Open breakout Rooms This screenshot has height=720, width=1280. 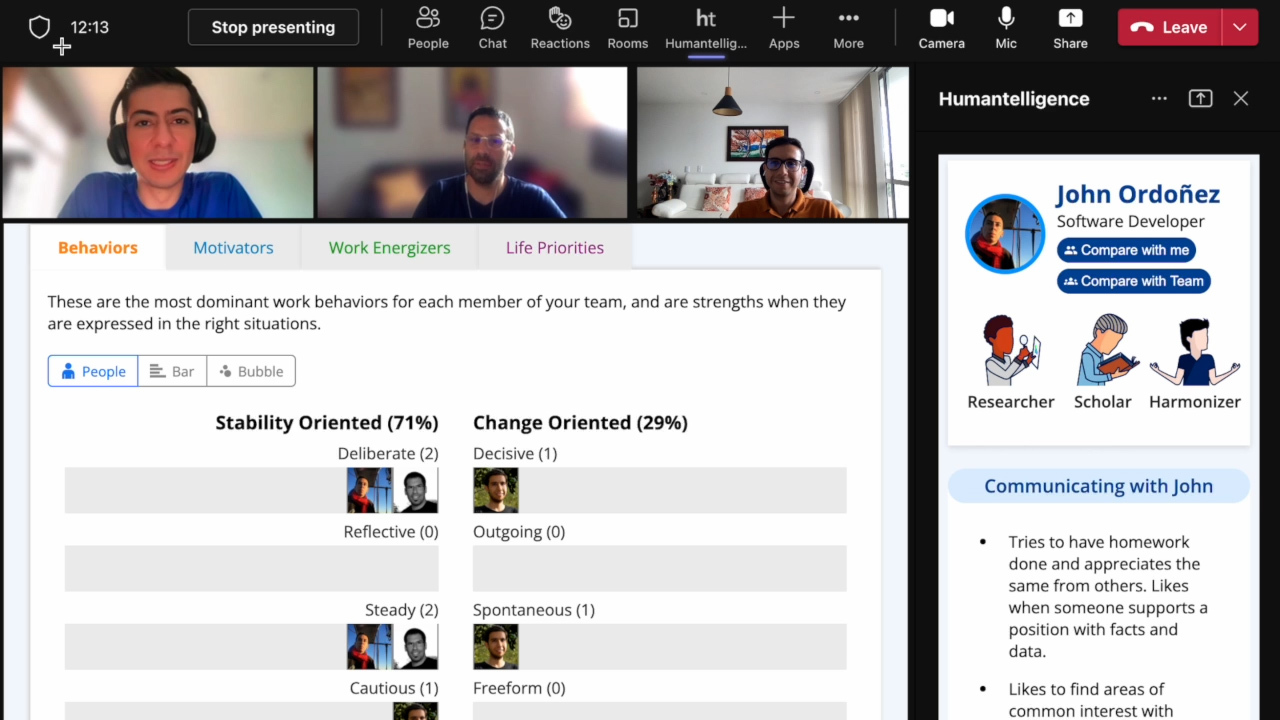(628, 28)
